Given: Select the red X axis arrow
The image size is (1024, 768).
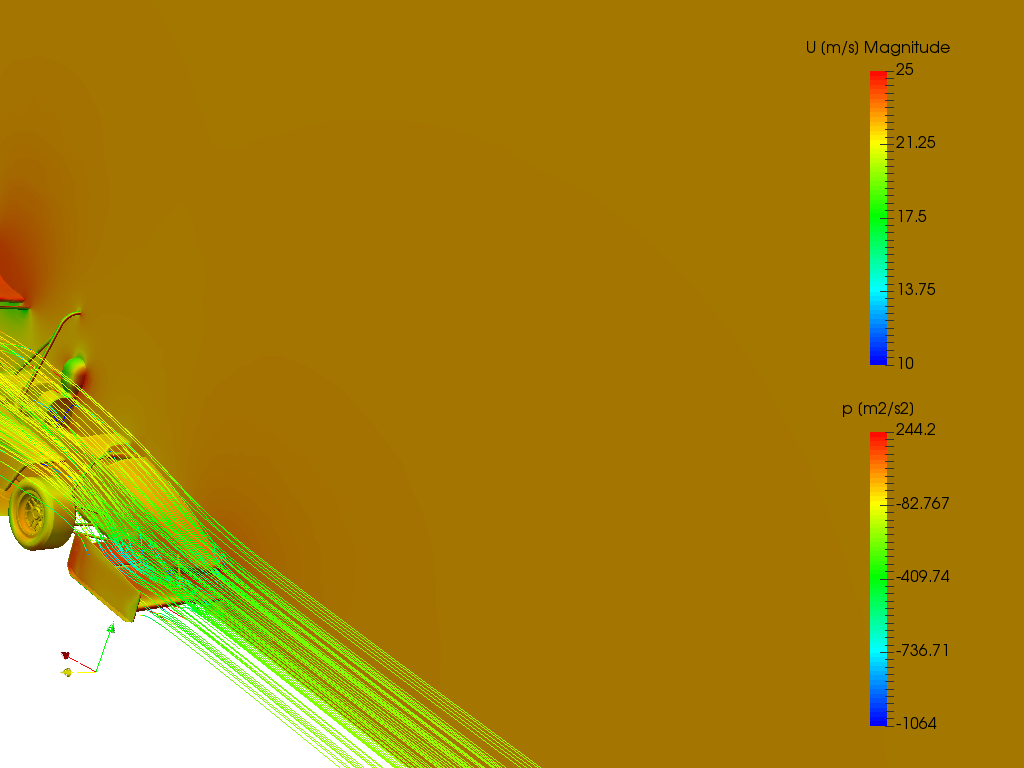Looking at the screenshot, I should pyautogui.click(x=65, y=655).
